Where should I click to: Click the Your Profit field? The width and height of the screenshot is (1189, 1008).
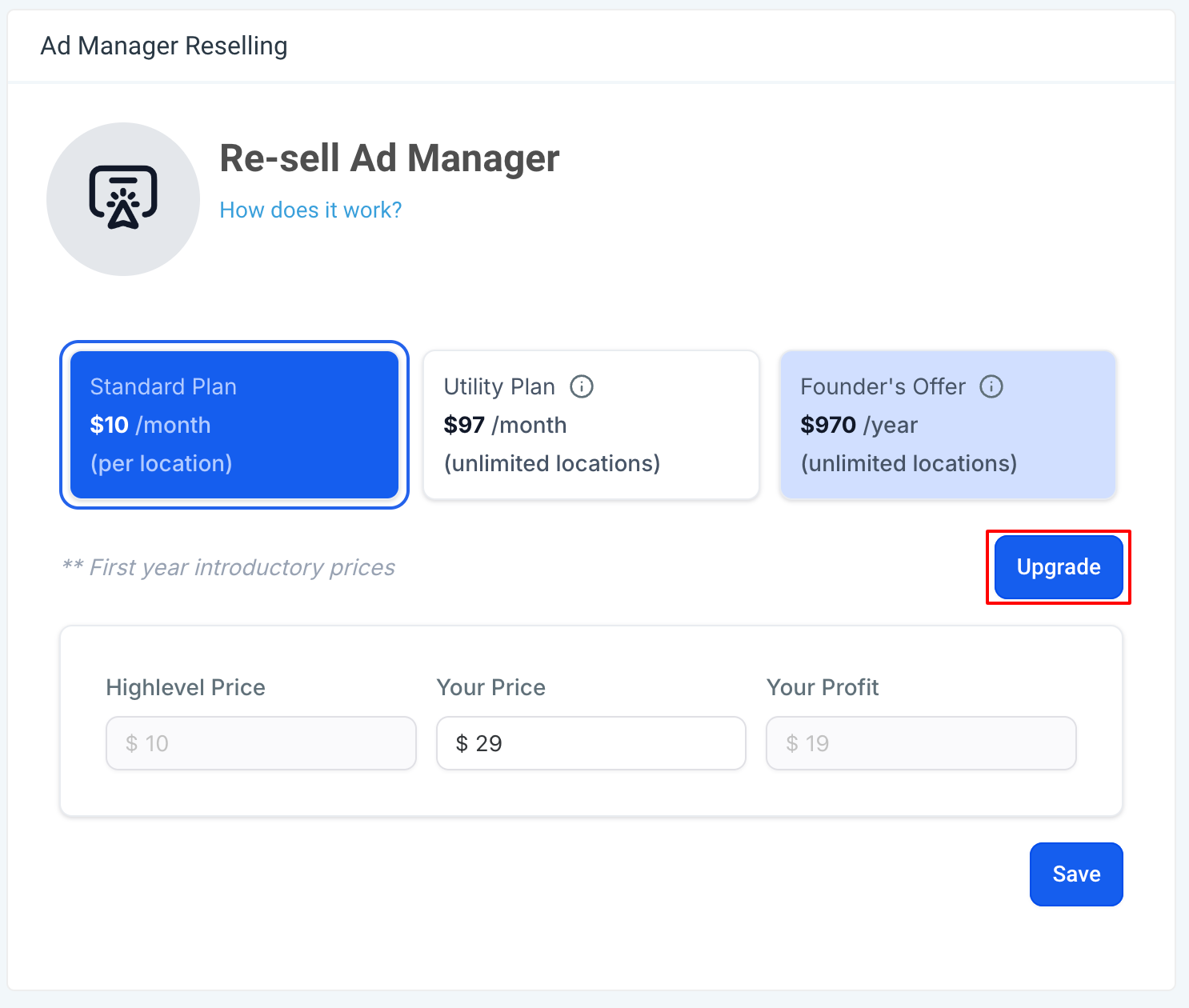coord(921,743)
